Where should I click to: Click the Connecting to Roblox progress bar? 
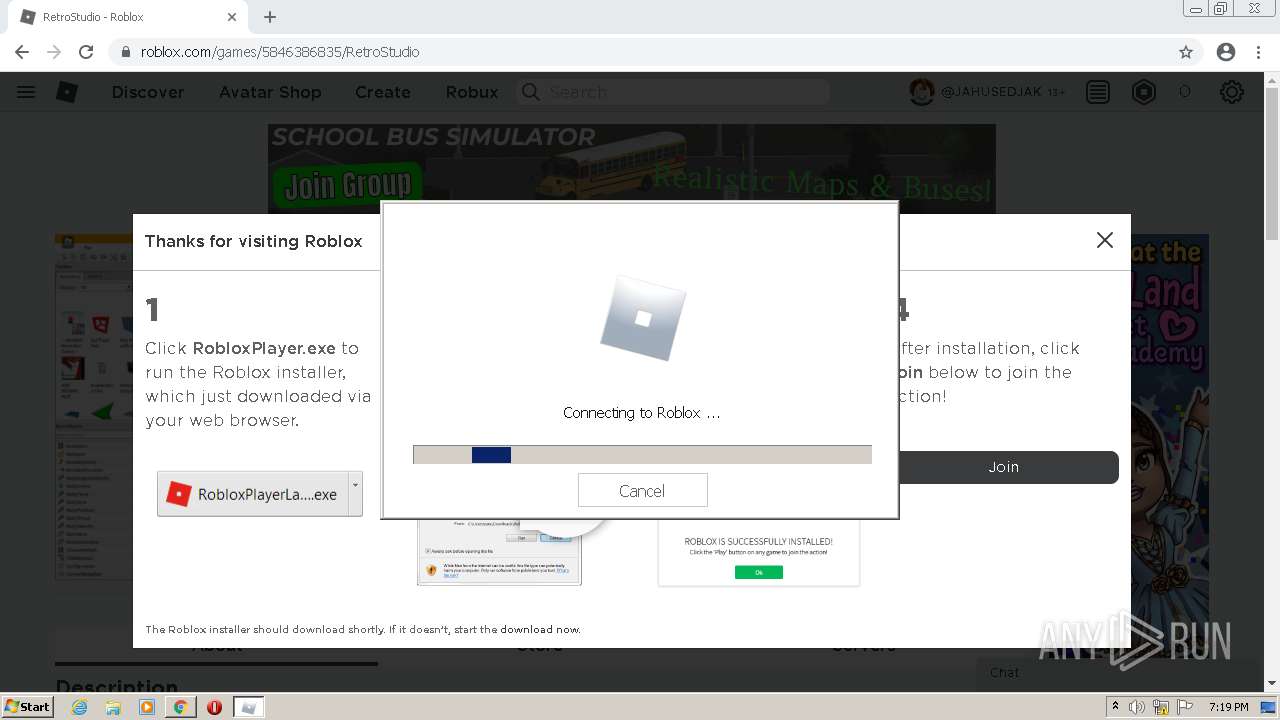[x=642, y=455]
